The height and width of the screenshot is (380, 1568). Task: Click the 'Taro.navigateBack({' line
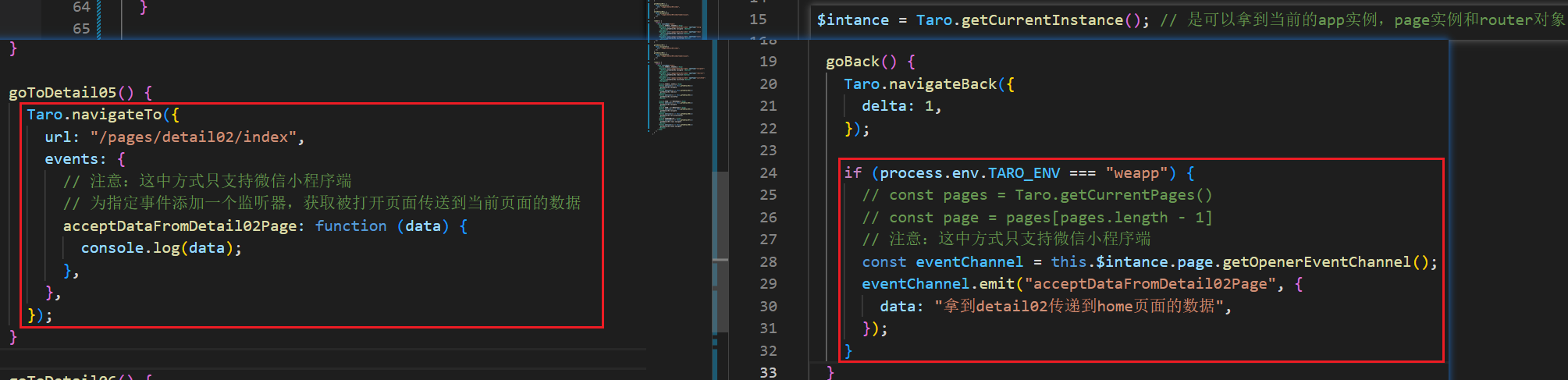click(929, 84)
